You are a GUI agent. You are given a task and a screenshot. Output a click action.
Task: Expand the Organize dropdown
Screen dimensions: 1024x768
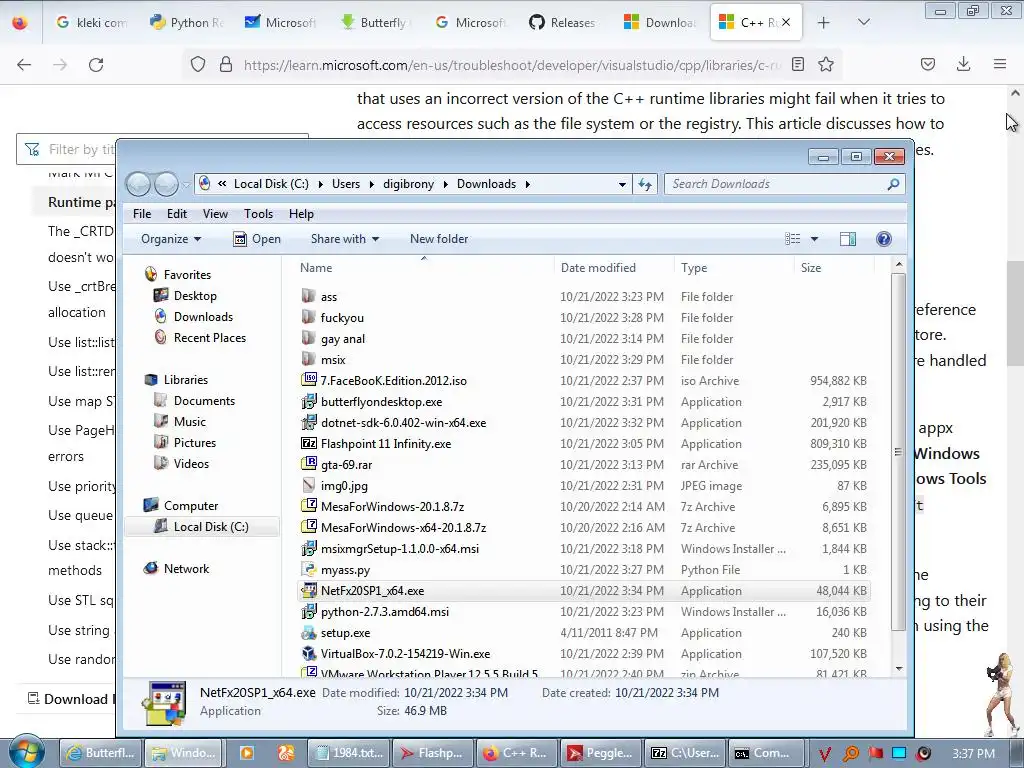click(x=170, y=239)
